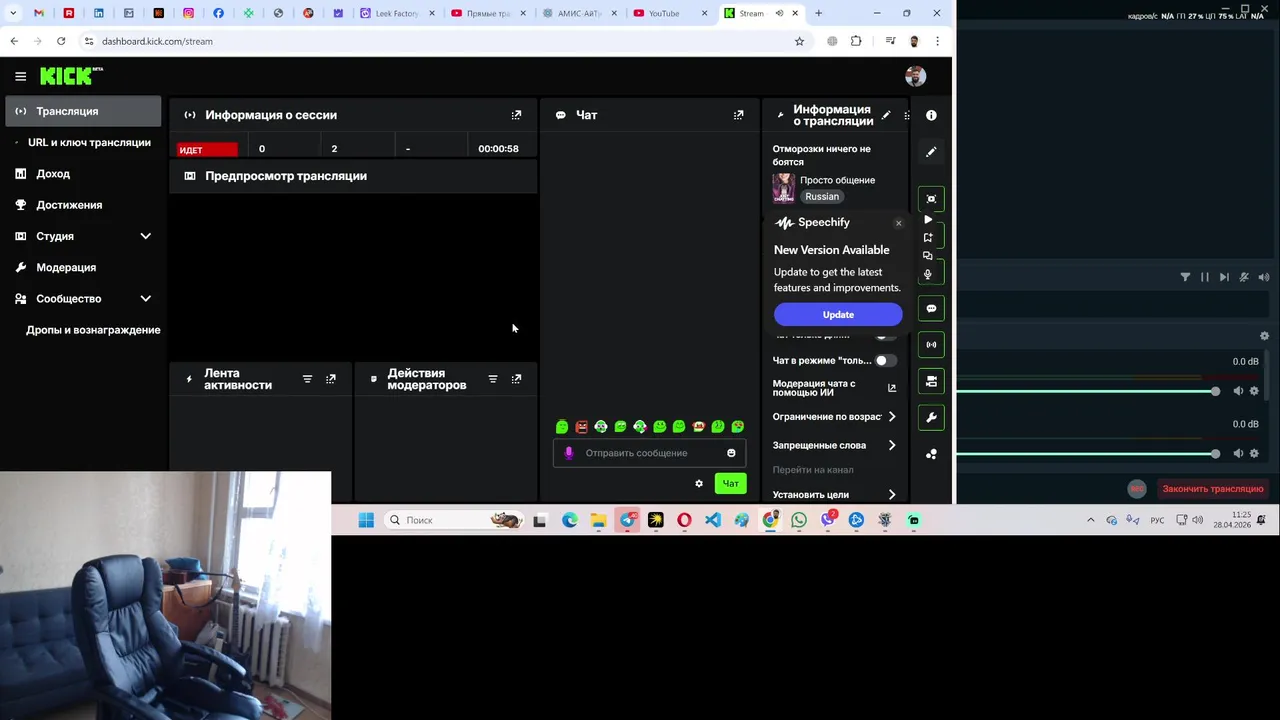The width and height of the screenshot is (1280, 720).
Task: Click the info circle icon in the right toolbar
Action: pyautogui.click(x=931, y=116)
